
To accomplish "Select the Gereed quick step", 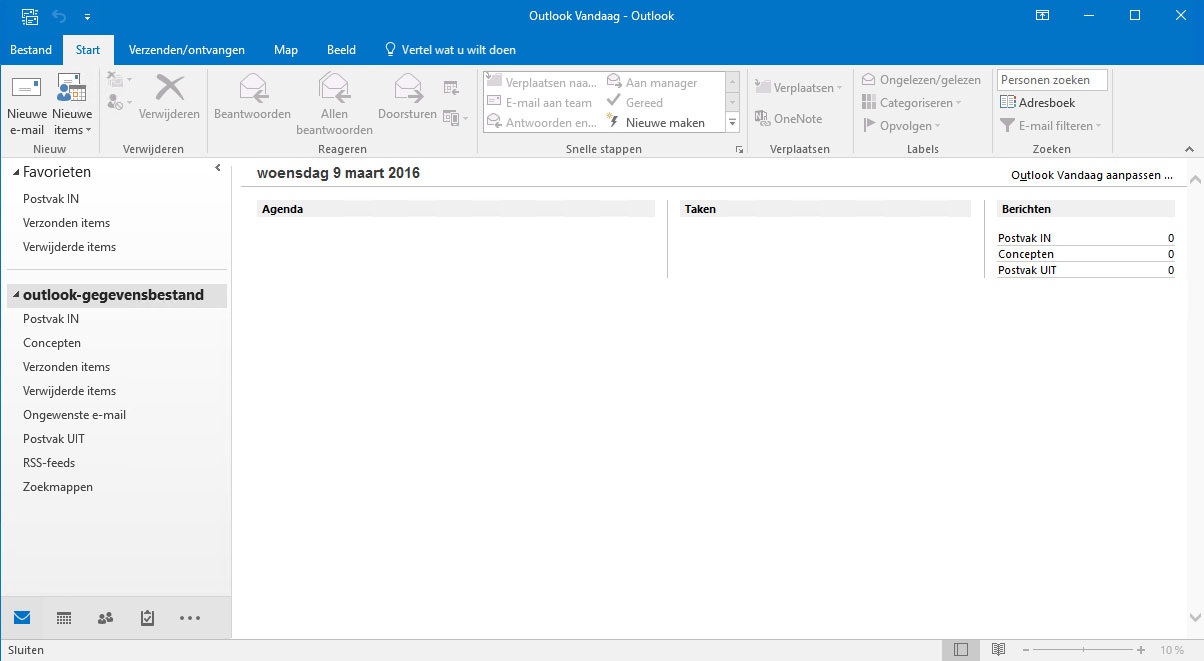I will 636,103.
